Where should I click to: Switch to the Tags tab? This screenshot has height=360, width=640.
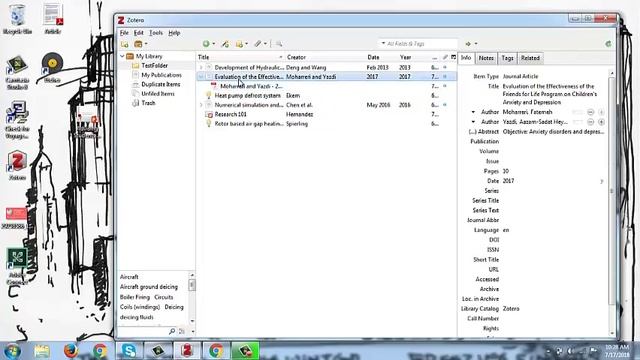pyautogui.click(x=507, y=58)
